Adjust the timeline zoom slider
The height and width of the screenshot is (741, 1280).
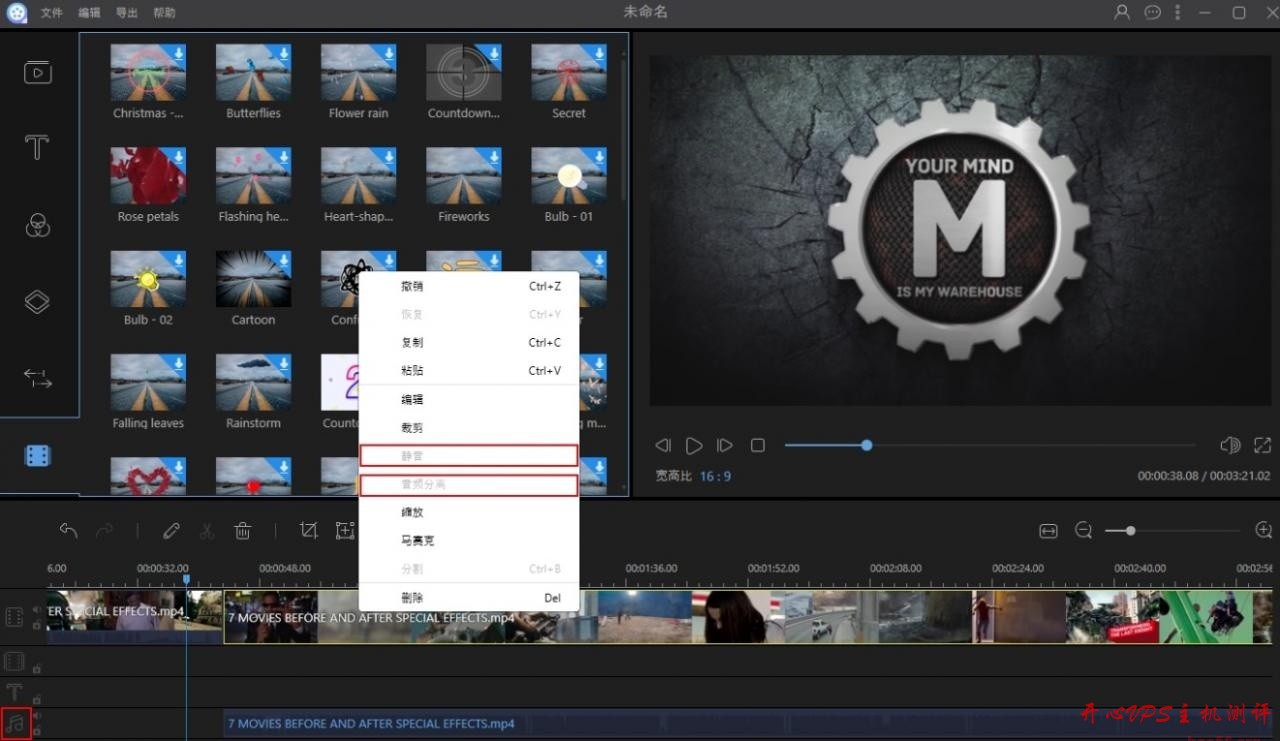click(x=1130, y=531)
